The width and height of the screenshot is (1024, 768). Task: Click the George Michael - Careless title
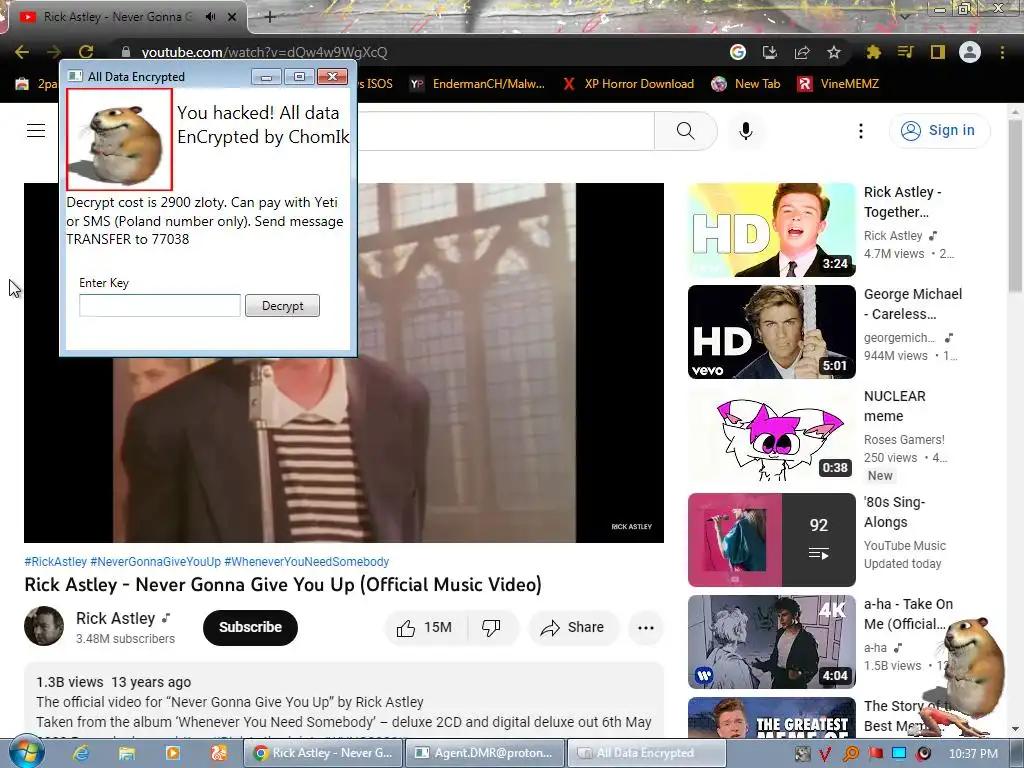click(x=912, y=304)
